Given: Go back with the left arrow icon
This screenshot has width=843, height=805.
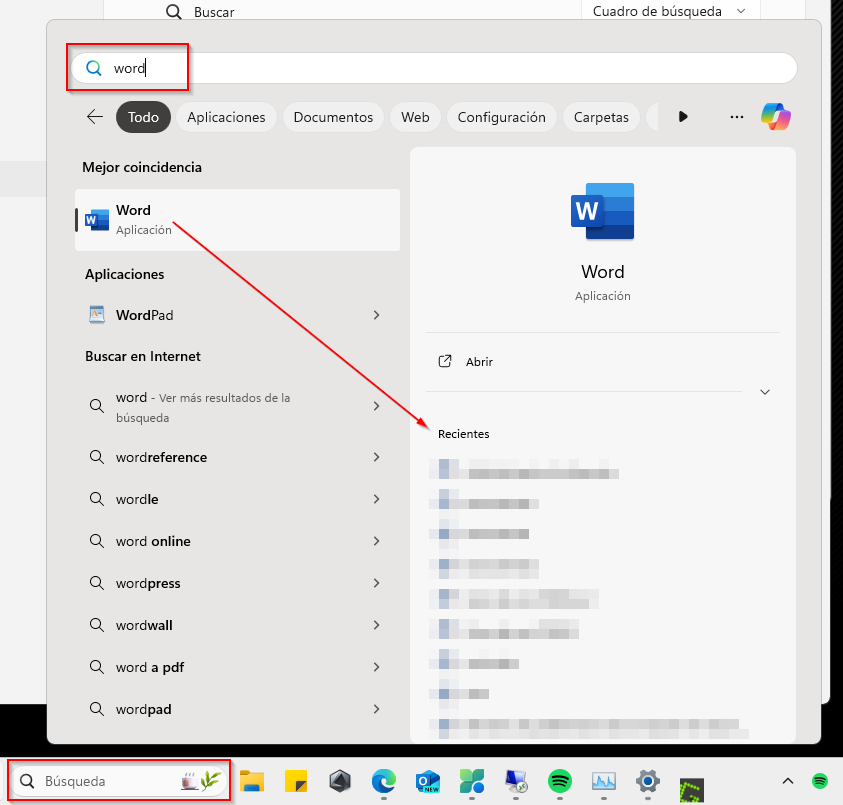Looking at the screenshot, I should click(x=95, y=117).
